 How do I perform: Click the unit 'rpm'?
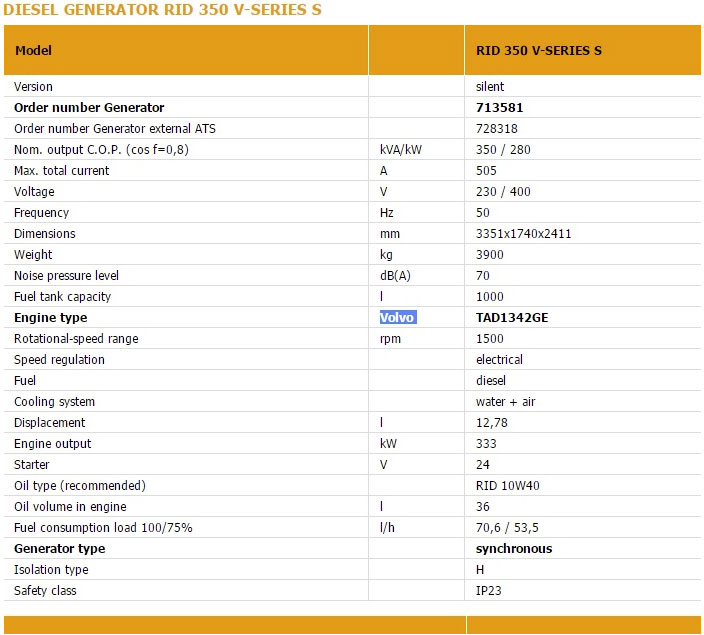click(390, 339)
